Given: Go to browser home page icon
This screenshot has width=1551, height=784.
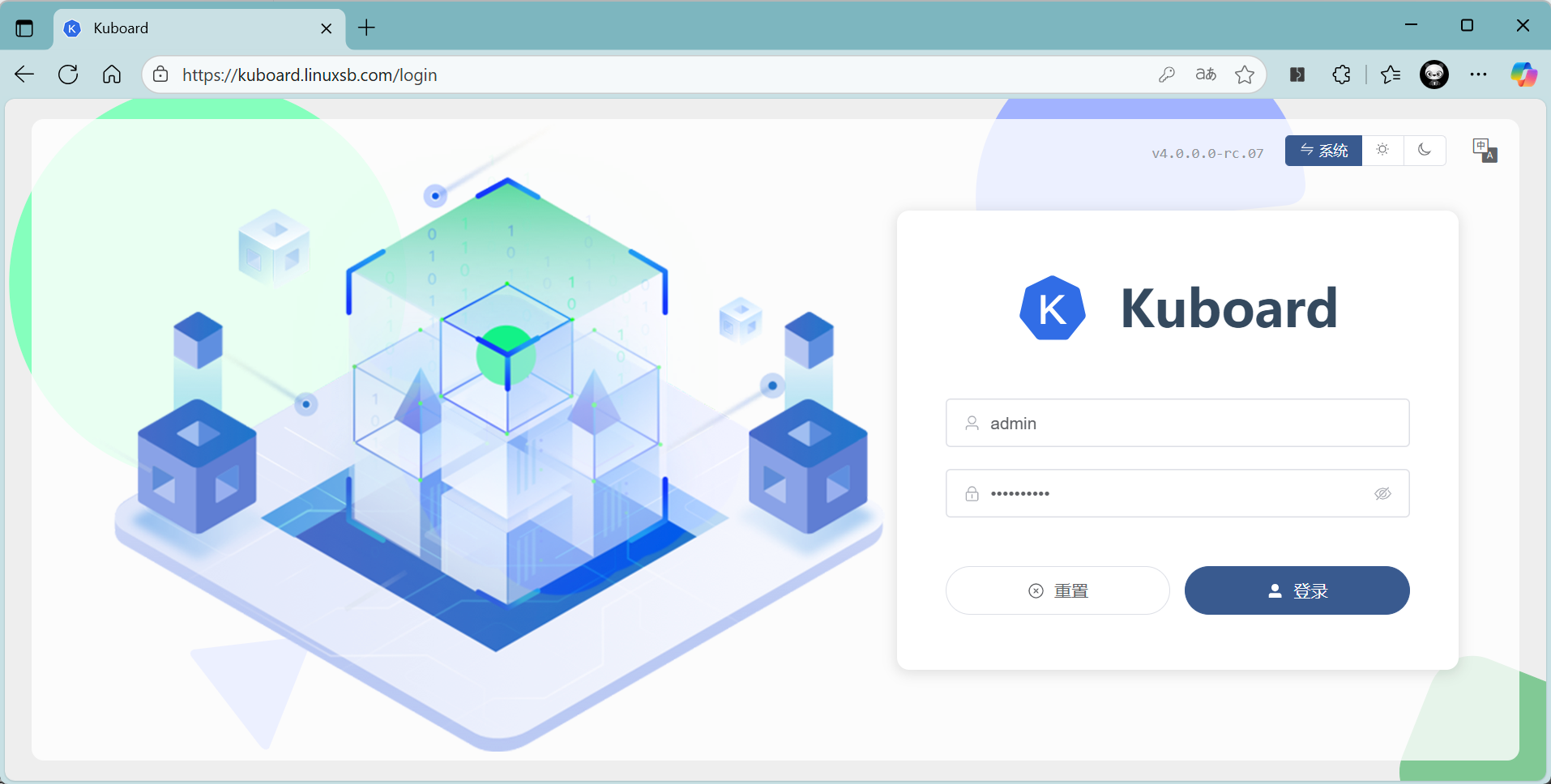Looking at the screenshot, I should (x=112, y=75).
